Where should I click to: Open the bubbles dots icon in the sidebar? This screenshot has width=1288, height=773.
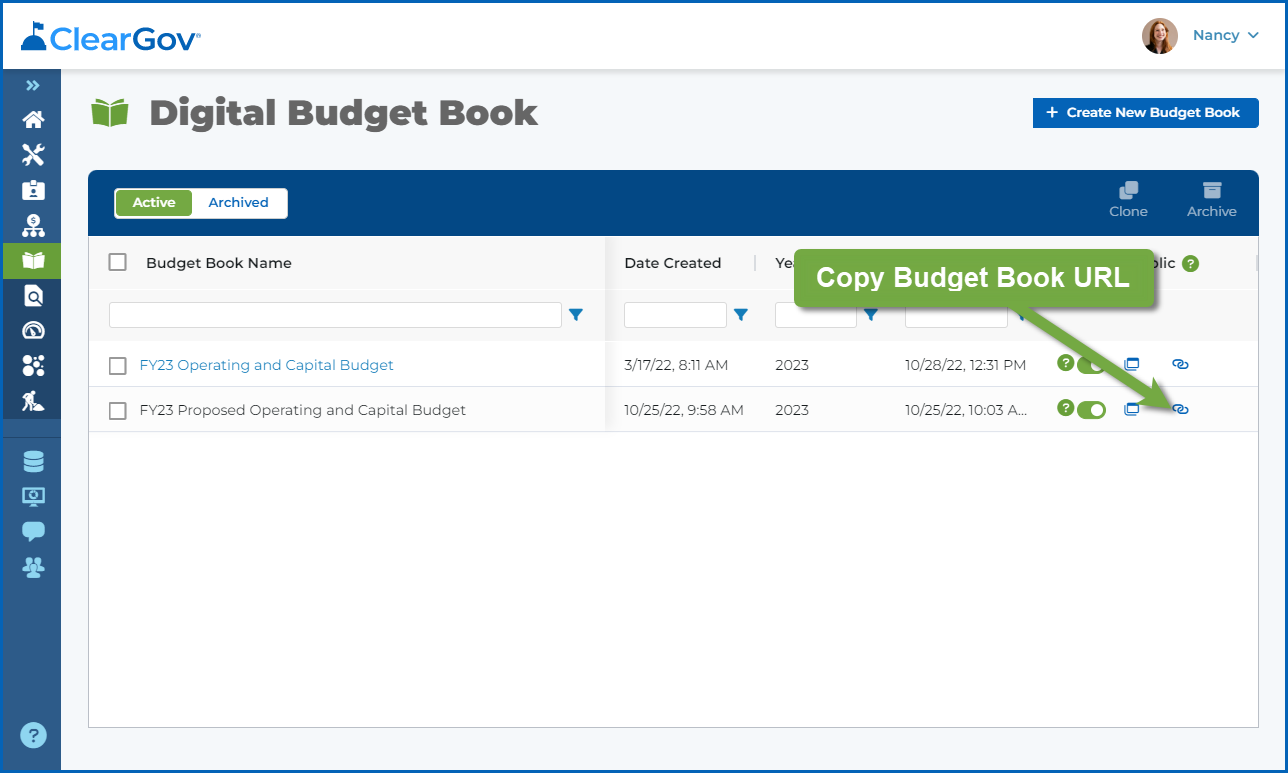pyautogui.click(x=33, y=366)
